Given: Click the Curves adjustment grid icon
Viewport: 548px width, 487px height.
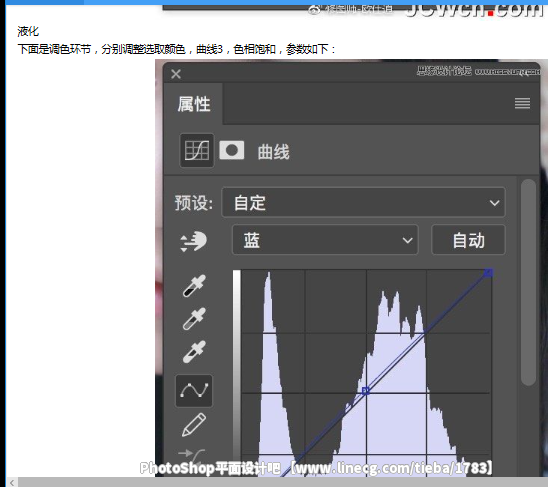Looking at the screenshot, I should (197, 150).
